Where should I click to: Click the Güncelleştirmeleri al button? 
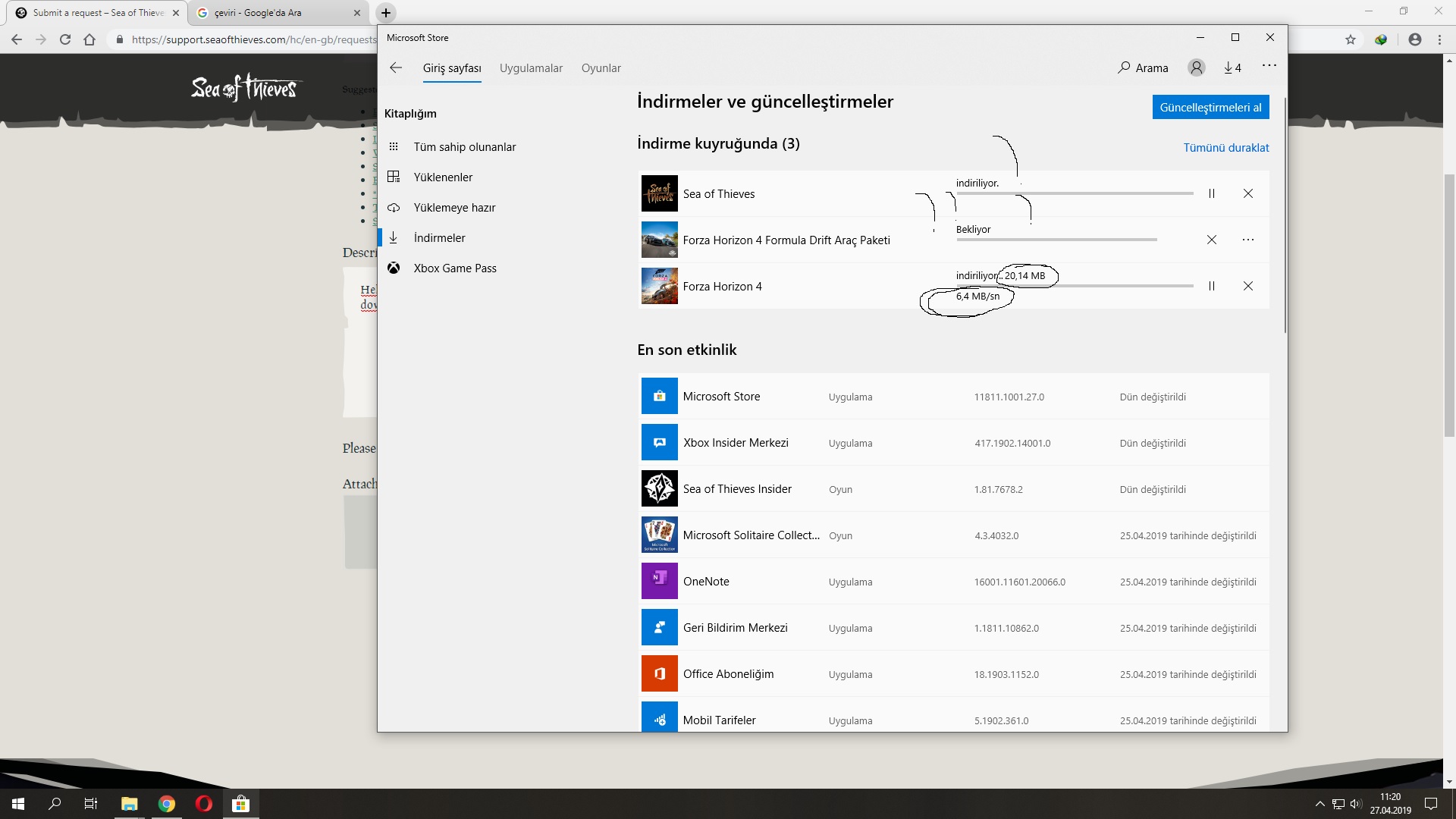(x=1210, y=107)
